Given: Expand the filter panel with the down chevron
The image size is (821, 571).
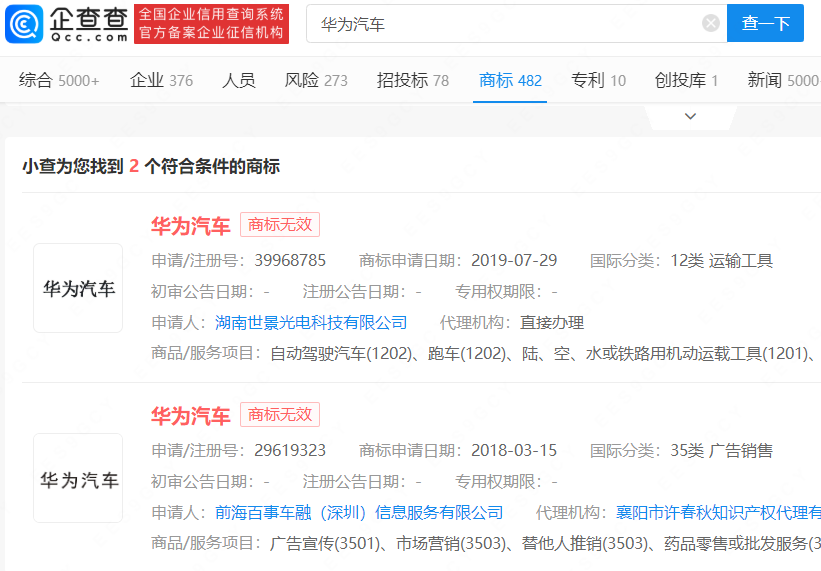Looking at the screenshot, I should click(691, 116).
